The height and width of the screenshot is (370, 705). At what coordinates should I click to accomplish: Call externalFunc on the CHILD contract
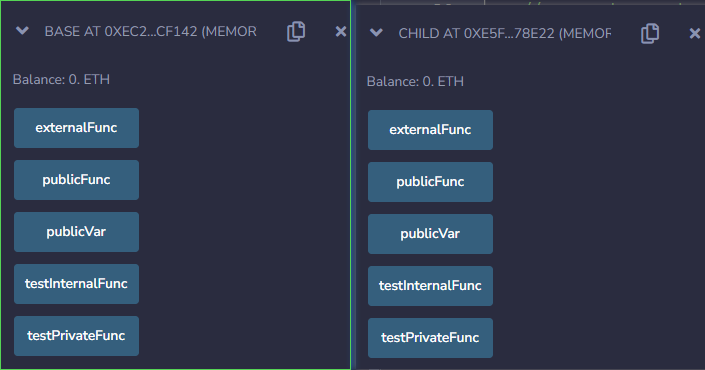[x=430, y=130]
